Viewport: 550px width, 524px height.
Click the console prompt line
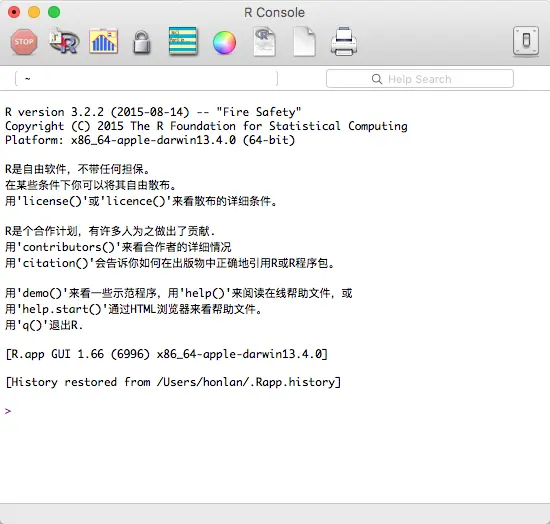pos(8,411)
